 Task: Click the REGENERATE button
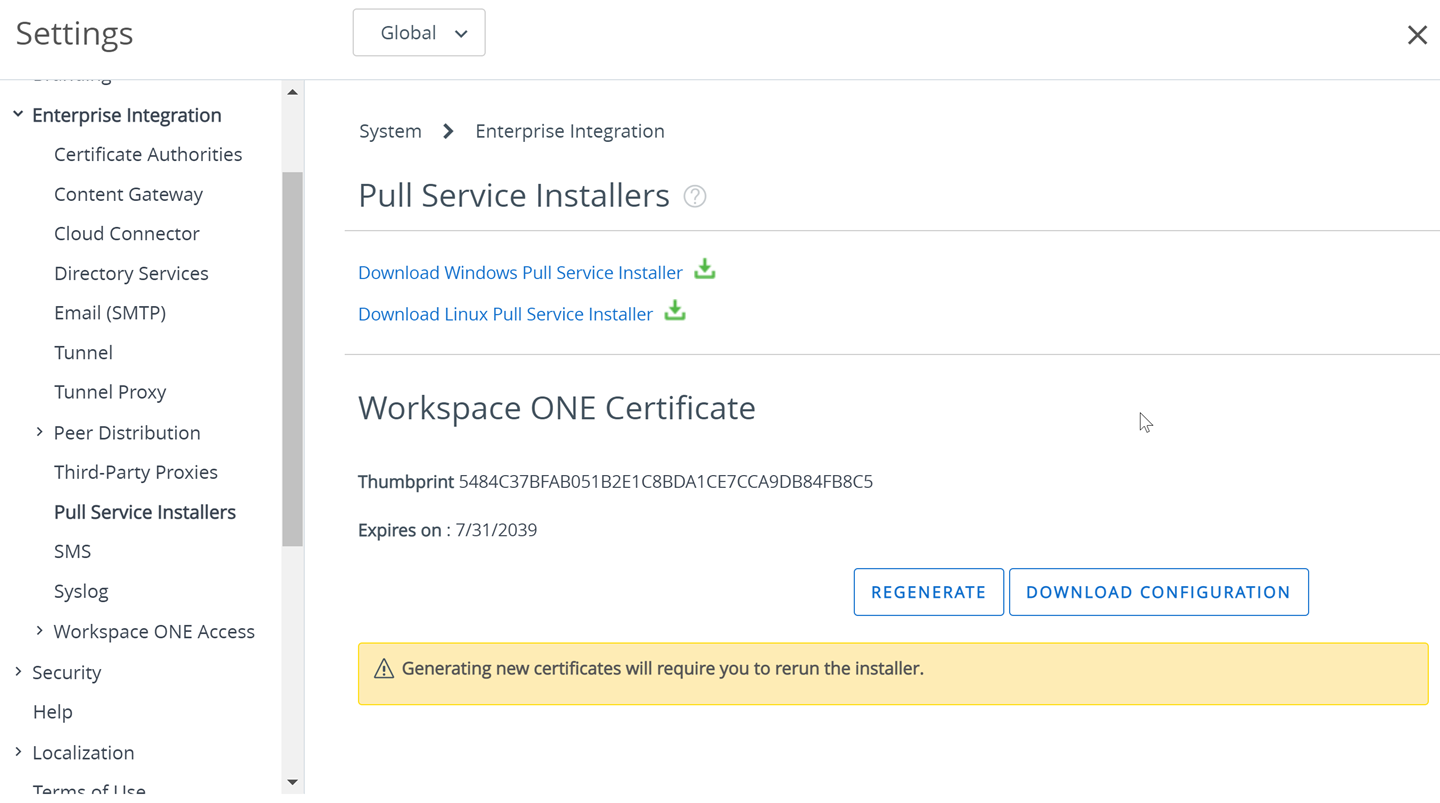pos(928,592)
